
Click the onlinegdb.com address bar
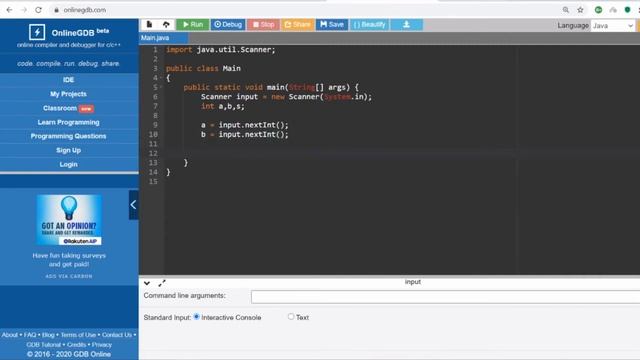84,10
